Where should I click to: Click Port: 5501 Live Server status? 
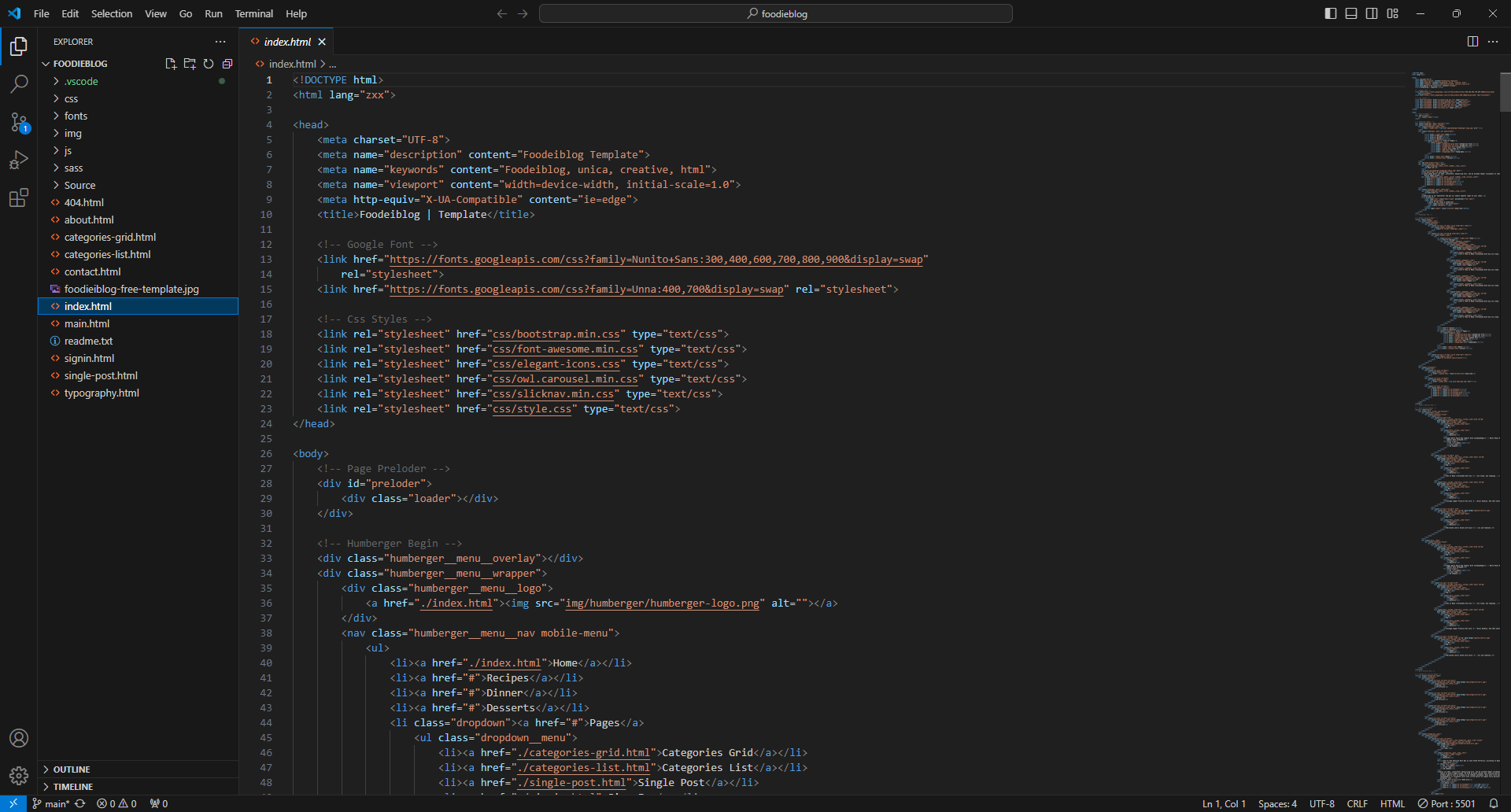point(1446,803)
